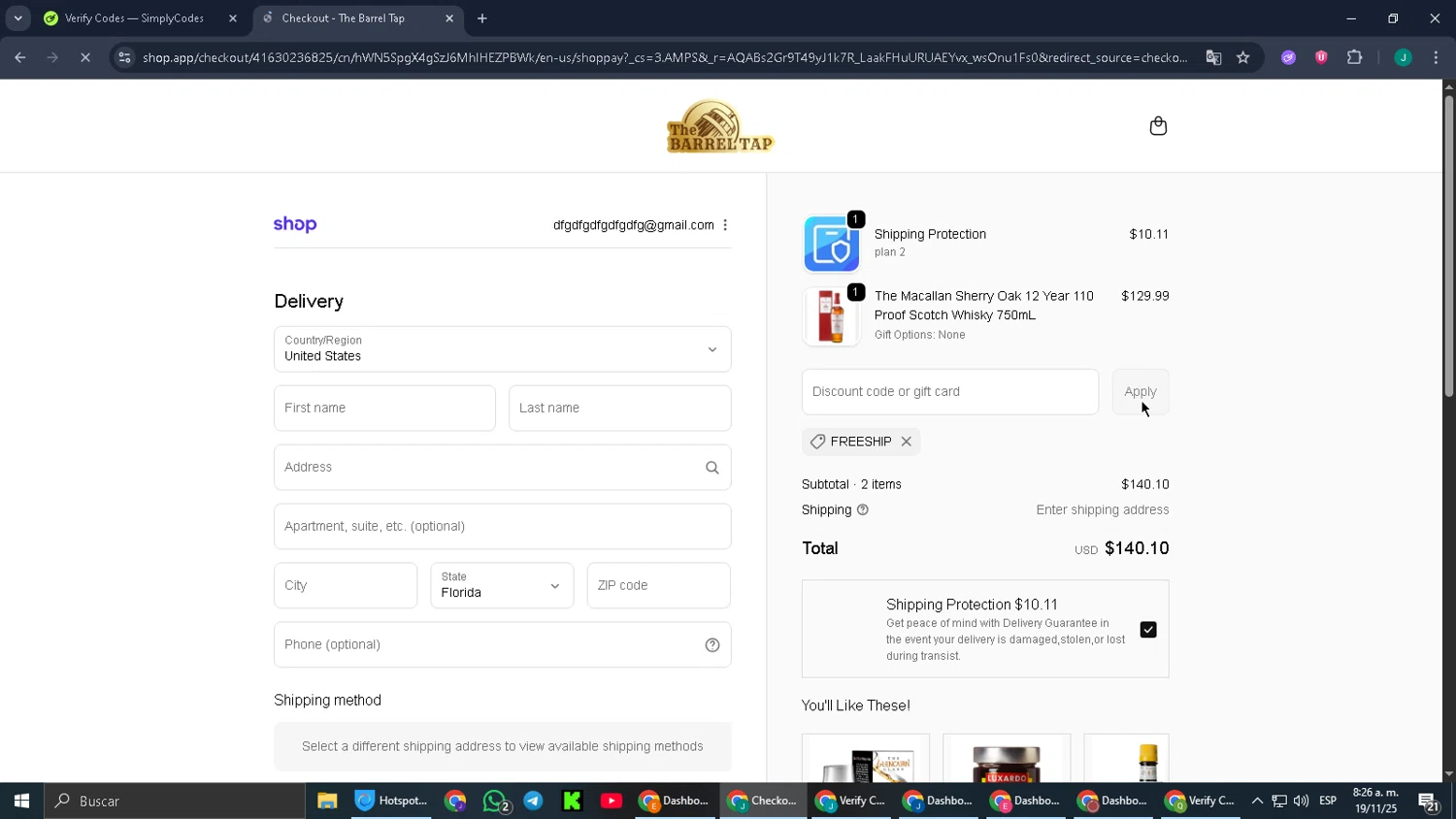Open Telegram from the taskbar

click(x=533, y=802)
